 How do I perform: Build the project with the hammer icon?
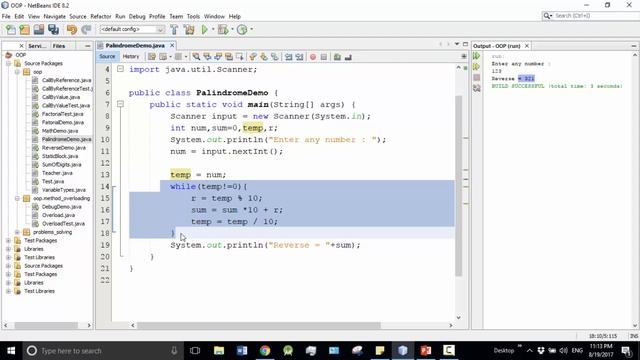point(174,29)
